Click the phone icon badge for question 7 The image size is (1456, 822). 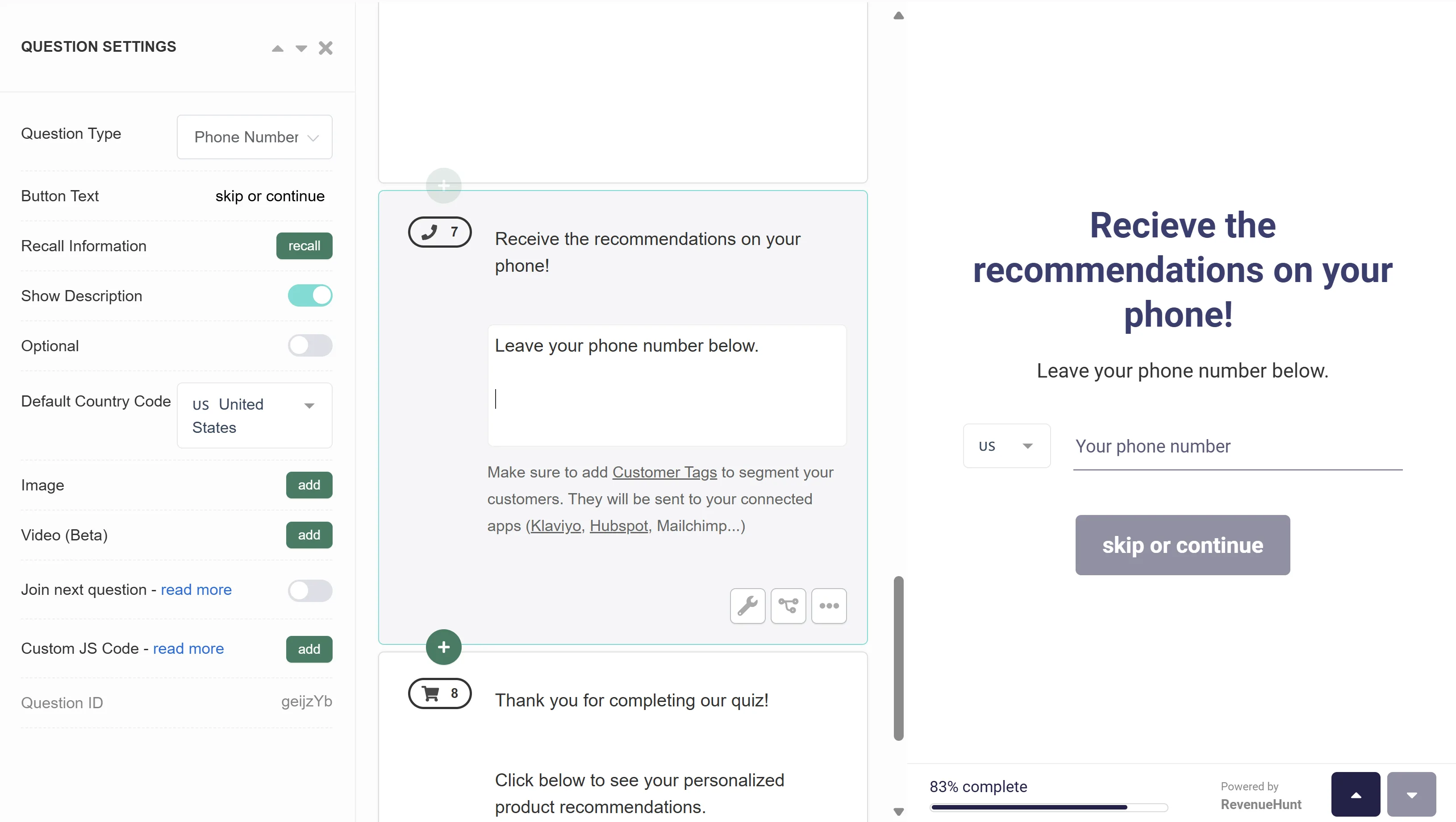(x=440, y=232)
